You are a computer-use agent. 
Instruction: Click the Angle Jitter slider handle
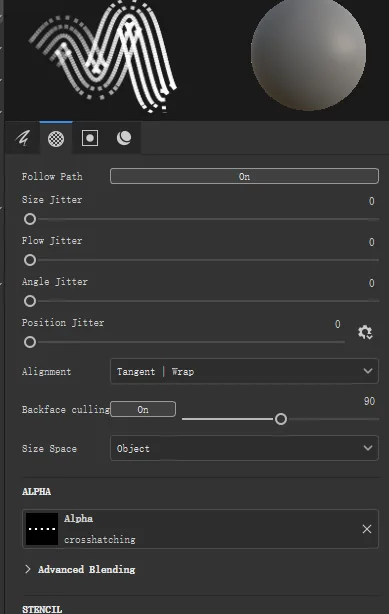30,301
